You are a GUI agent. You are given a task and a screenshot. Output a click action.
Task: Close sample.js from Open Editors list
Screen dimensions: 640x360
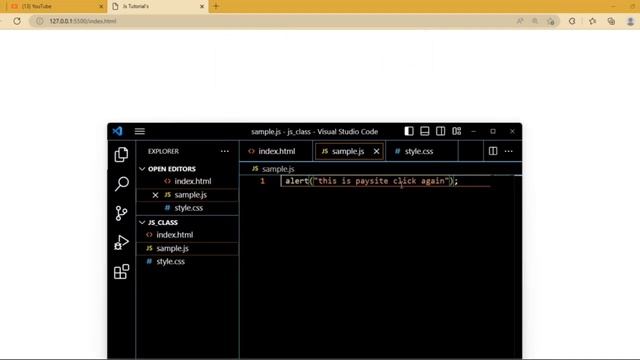click(155, 195)
